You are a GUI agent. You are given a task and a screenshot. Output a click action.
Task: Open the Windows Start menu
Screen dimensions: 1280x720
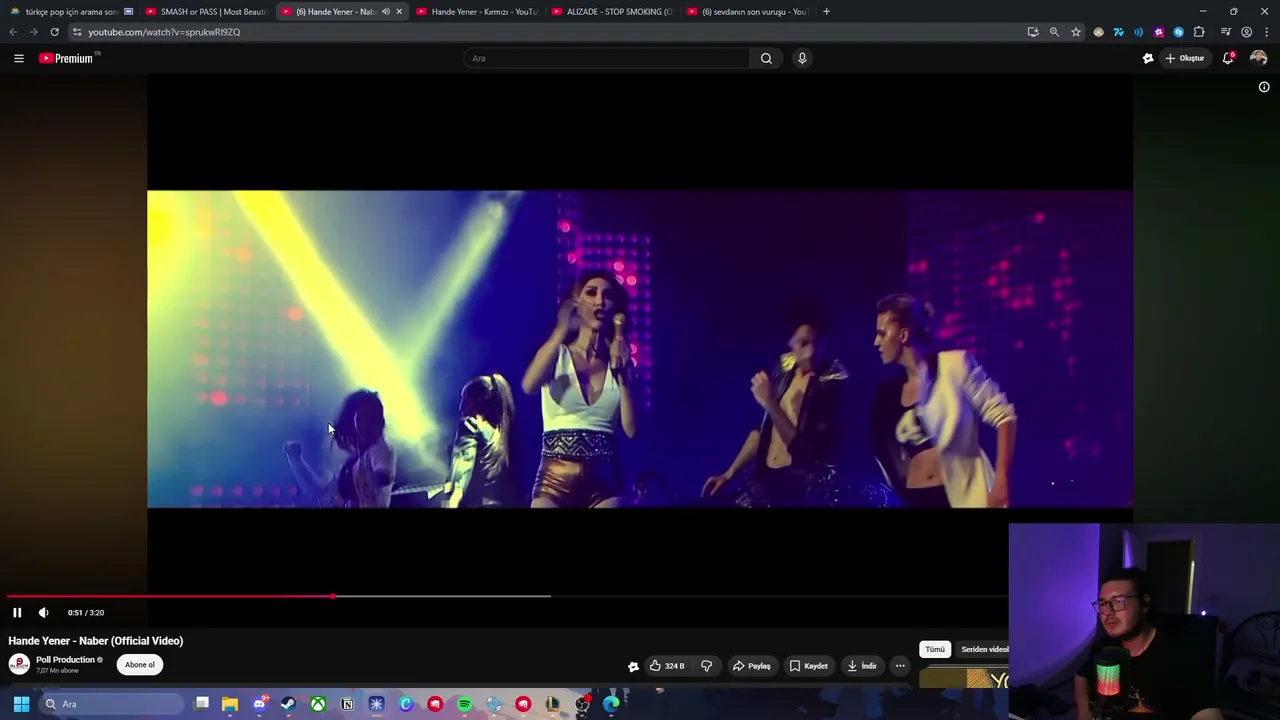[21, 704]
